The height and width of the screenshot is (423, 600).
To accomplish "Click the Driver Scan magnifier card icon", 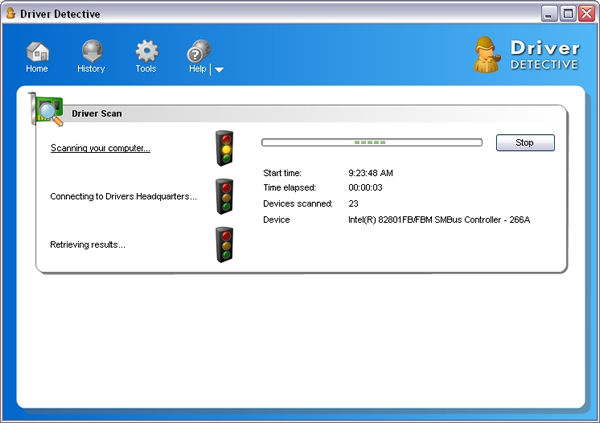I will tap(46, 109).
